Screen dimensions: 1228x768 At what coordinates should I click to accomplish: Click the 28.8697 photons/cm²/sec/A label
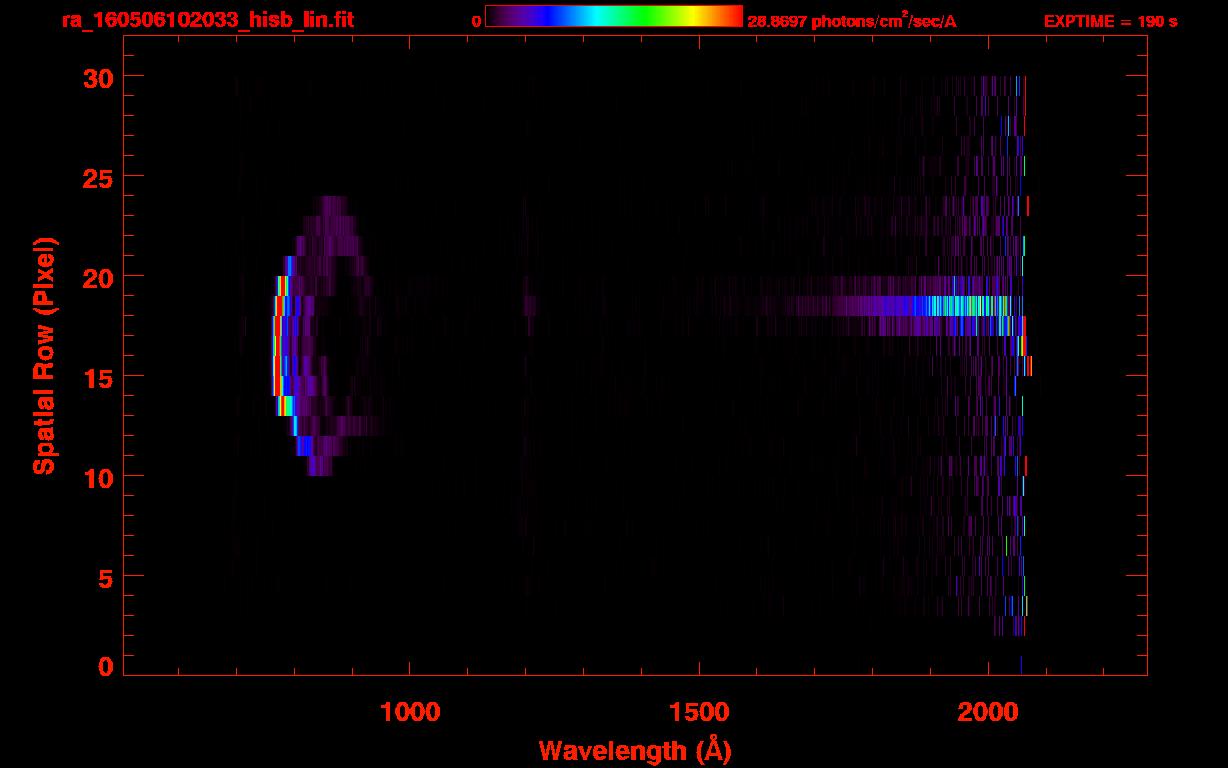(x=852, y=20)
